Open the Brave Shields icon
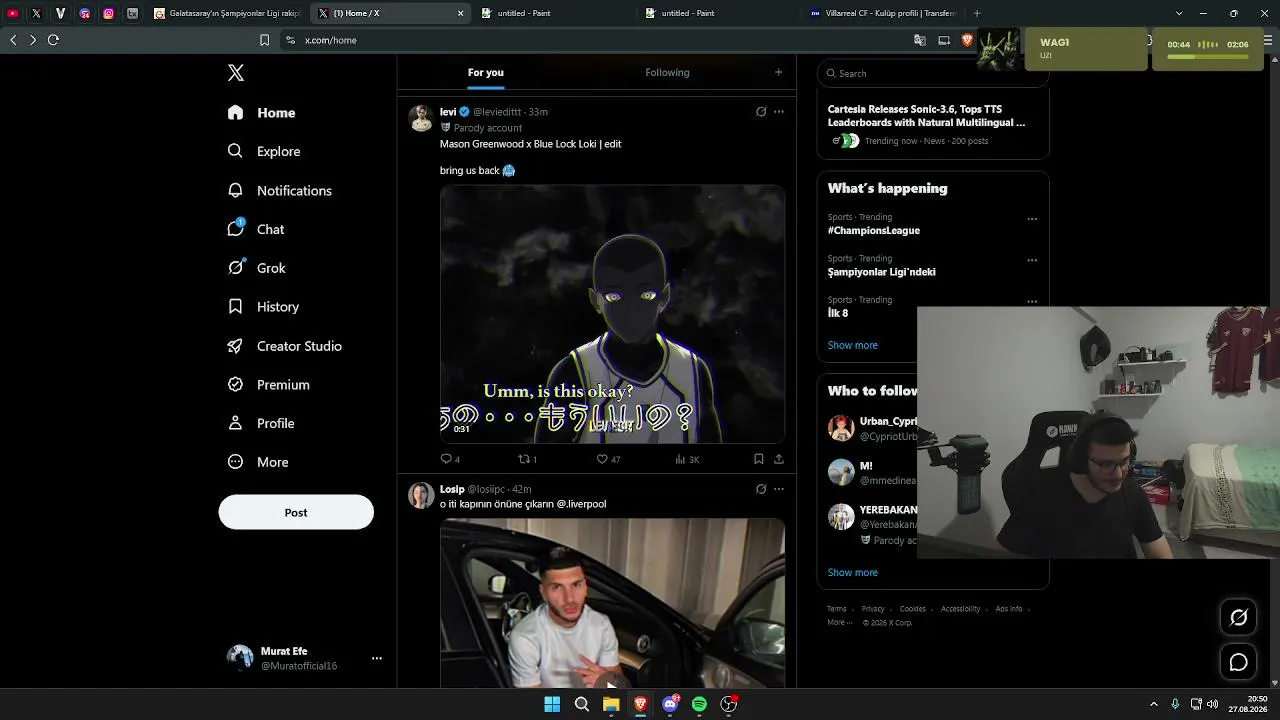 coord(967,40)
